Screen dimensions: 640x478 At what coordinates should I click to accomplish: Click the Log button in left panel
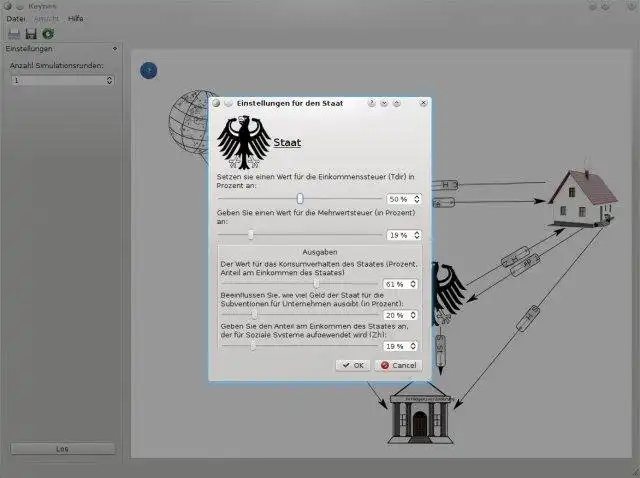(62, 449)
